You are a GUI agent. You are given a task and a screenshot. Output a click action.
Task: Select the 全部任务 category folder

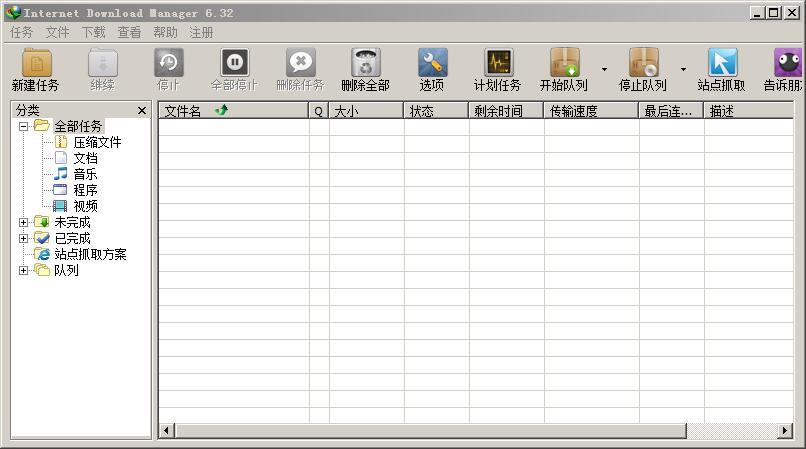pos(78,127)
